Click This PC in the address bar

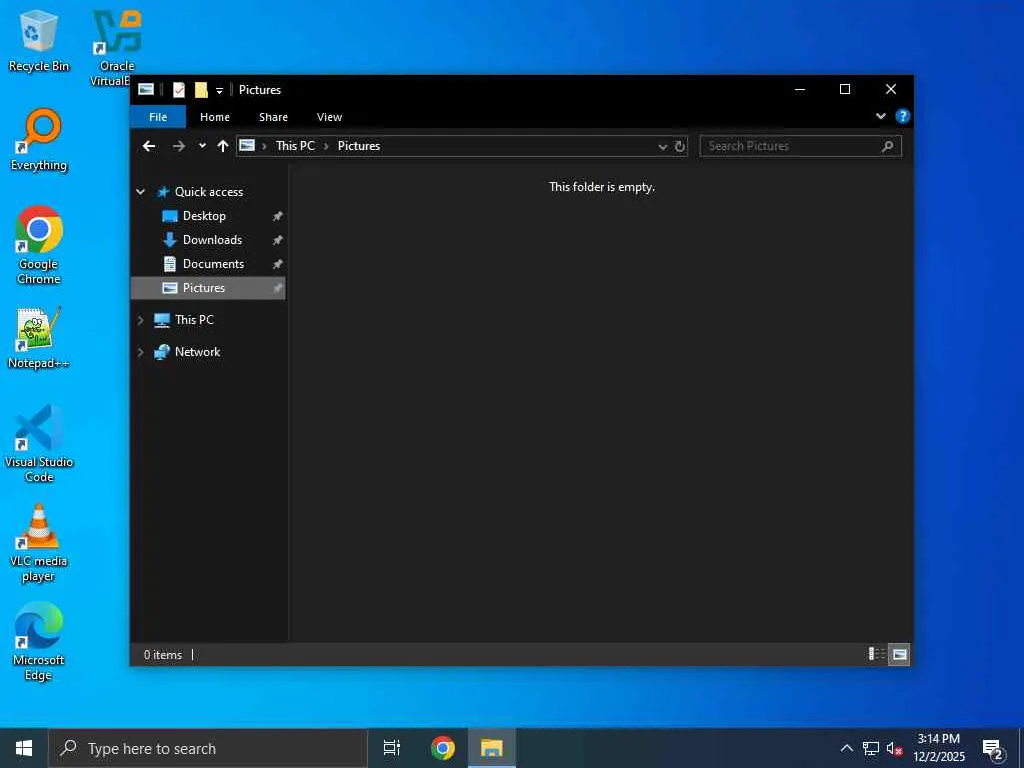click(295, 146)
